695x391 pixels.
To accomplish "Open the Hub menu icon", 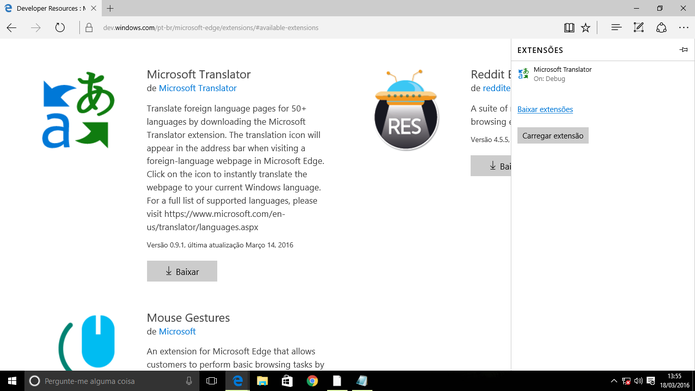I will click(x=616, y=27).
